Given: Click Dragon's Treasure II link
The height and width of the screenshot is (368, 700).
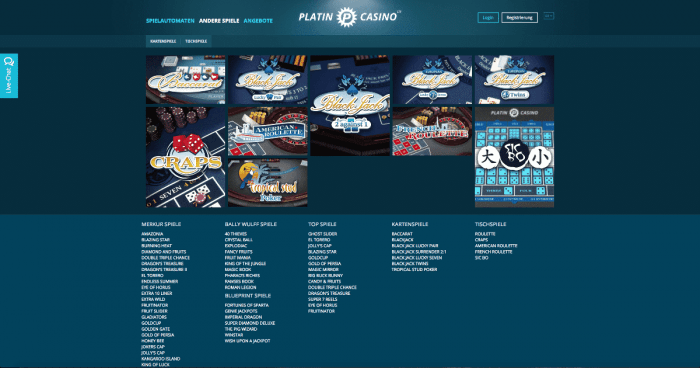Looking at the screenshot, I should (164, 270).
